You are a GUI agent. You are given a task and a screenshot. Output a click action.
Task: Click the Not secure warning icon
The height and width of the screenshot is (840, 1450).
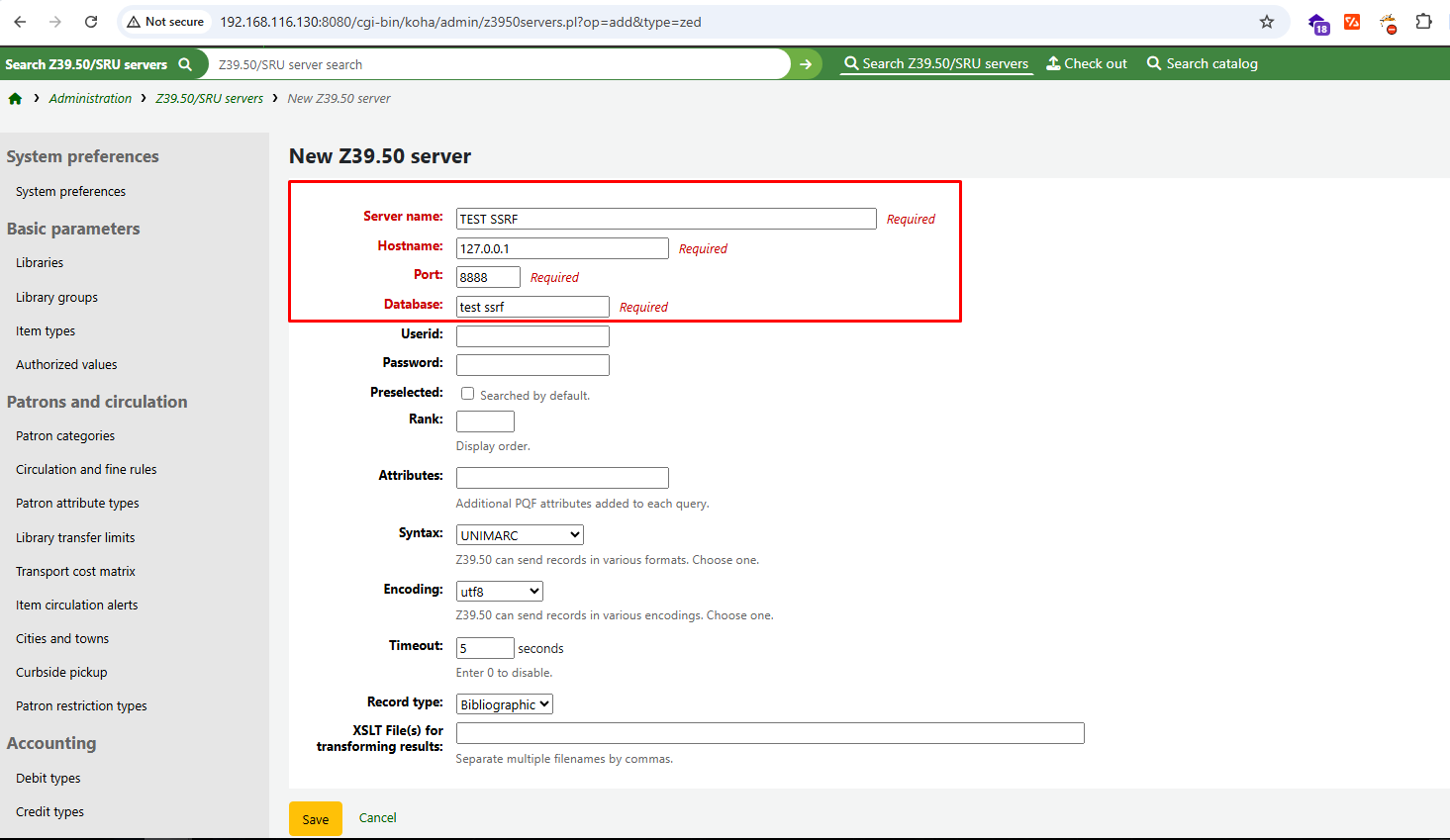click(x=134, y=22)
